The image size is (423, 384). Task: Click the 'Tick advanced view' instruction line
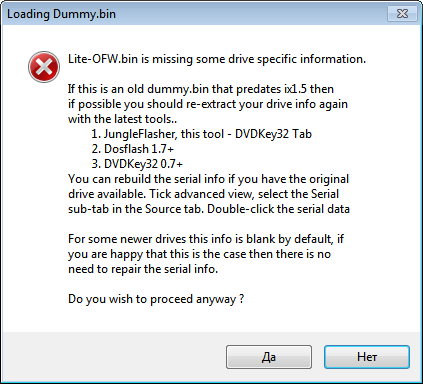(203, 194)
